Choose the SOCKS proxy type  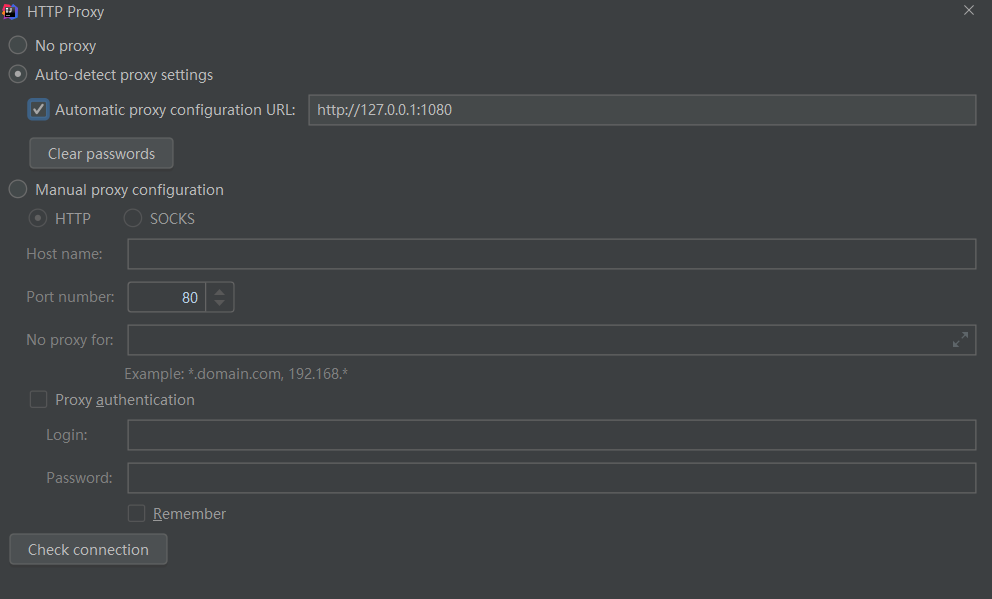[x=133, y=218]
